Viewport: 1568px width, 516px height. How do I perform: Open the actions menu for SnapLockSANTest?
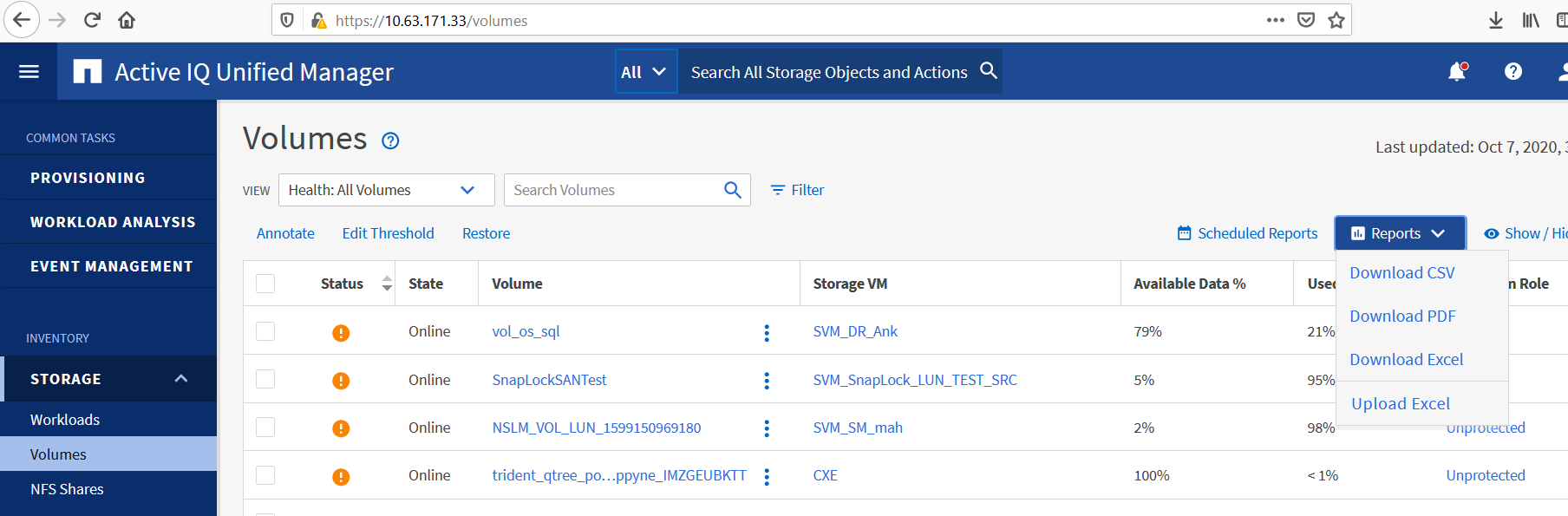point(767,381)
